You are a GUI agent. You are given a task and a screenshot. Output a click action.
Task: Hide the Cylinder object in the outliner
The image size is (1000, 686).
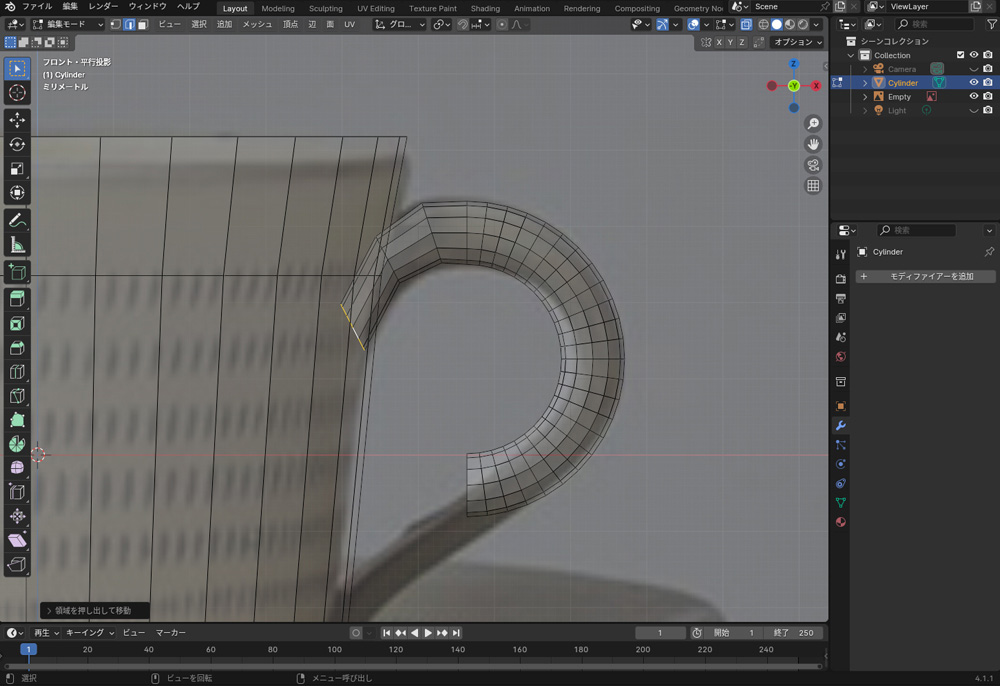coord(974,83)
